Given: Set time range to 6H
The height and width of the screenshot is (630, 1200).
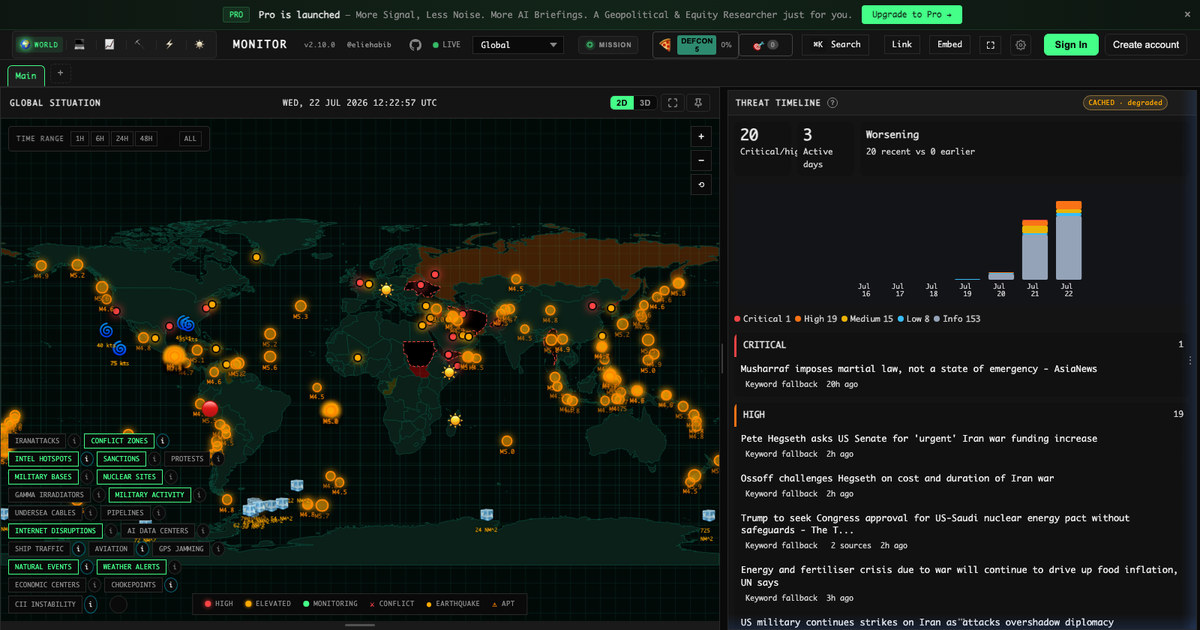Looking at the screenshot, I should pyautogui.click(x=100, y=139).
